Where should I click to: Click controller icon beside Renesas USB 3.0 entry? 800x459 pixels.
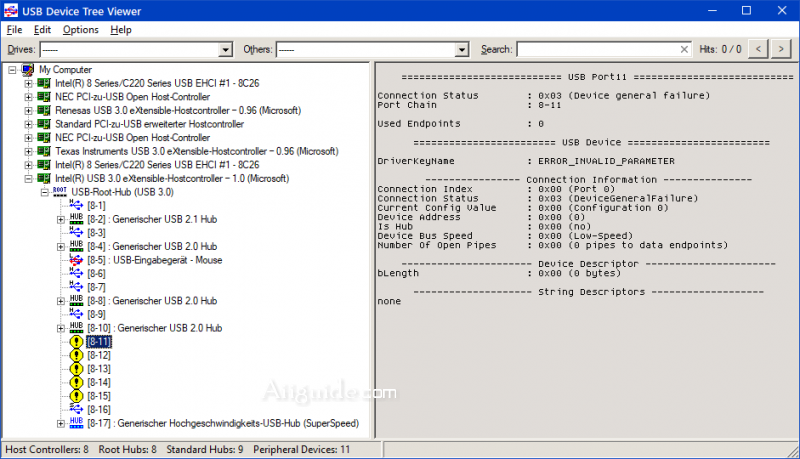click(44, 110)
